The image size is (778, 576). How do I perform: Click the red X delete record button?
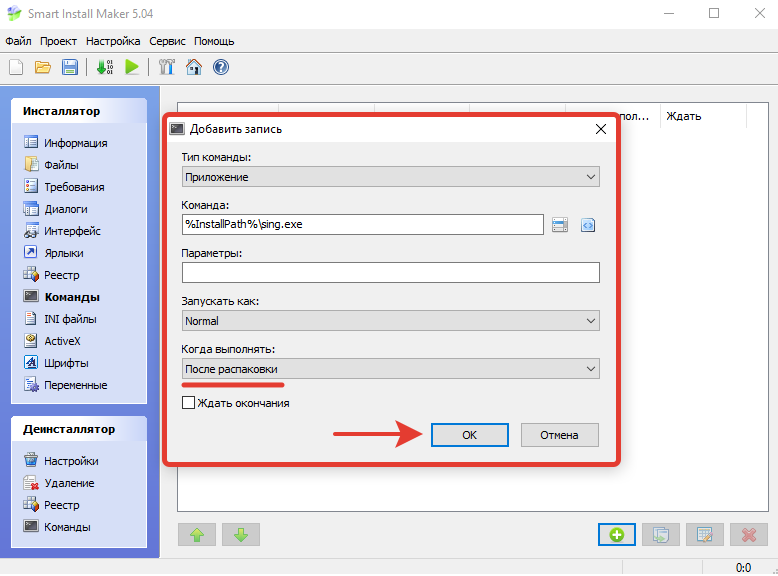[x=749, y=535]
